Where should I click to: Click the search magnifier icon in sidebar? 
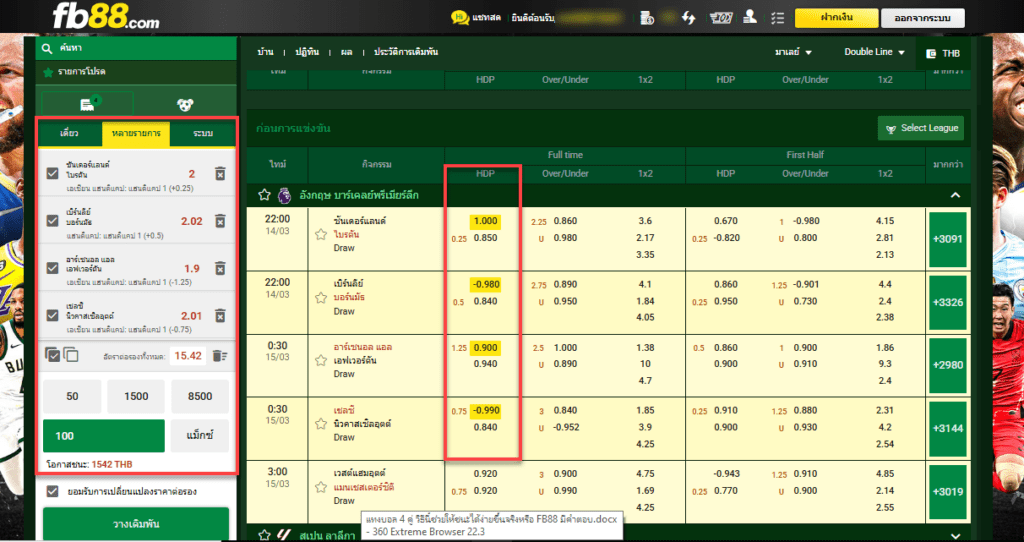(x=46, y=48)
